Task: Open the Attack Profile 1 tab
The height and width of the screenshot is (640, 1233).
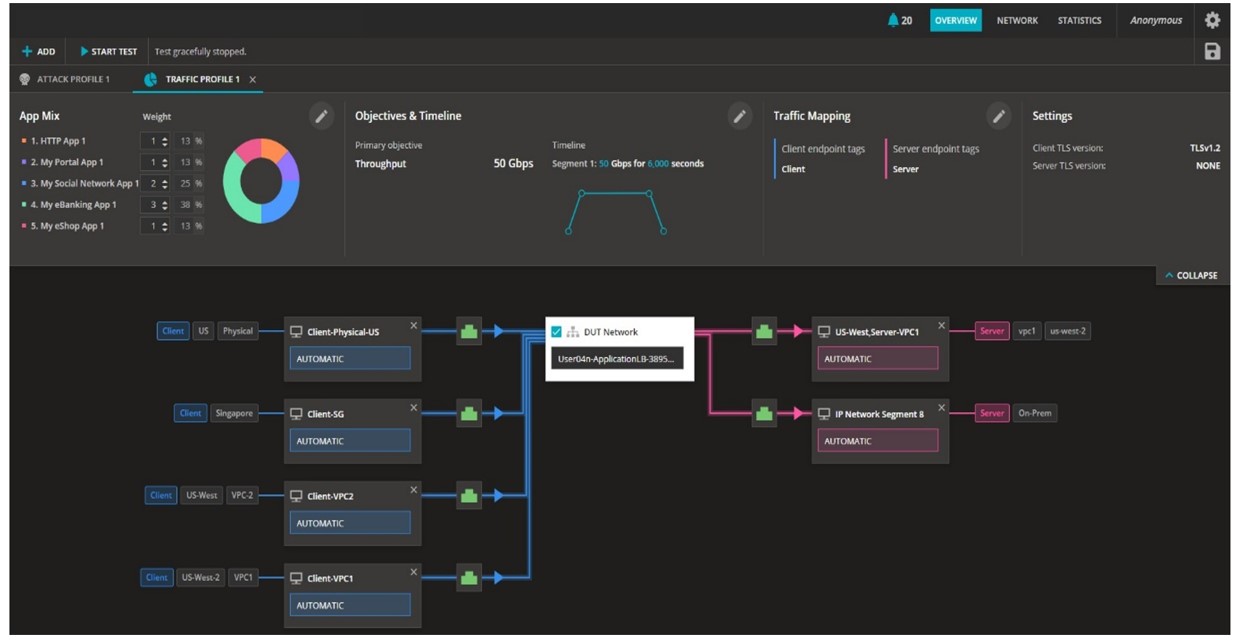Action: pos(65,79)
